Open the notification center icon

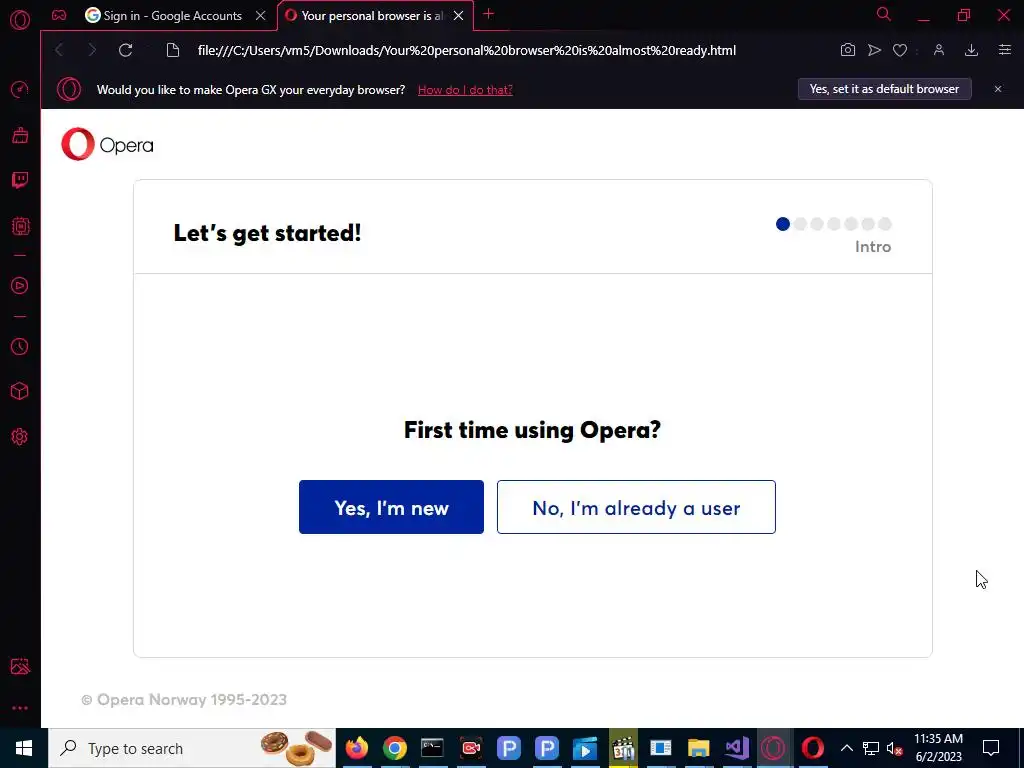point(991,748)
